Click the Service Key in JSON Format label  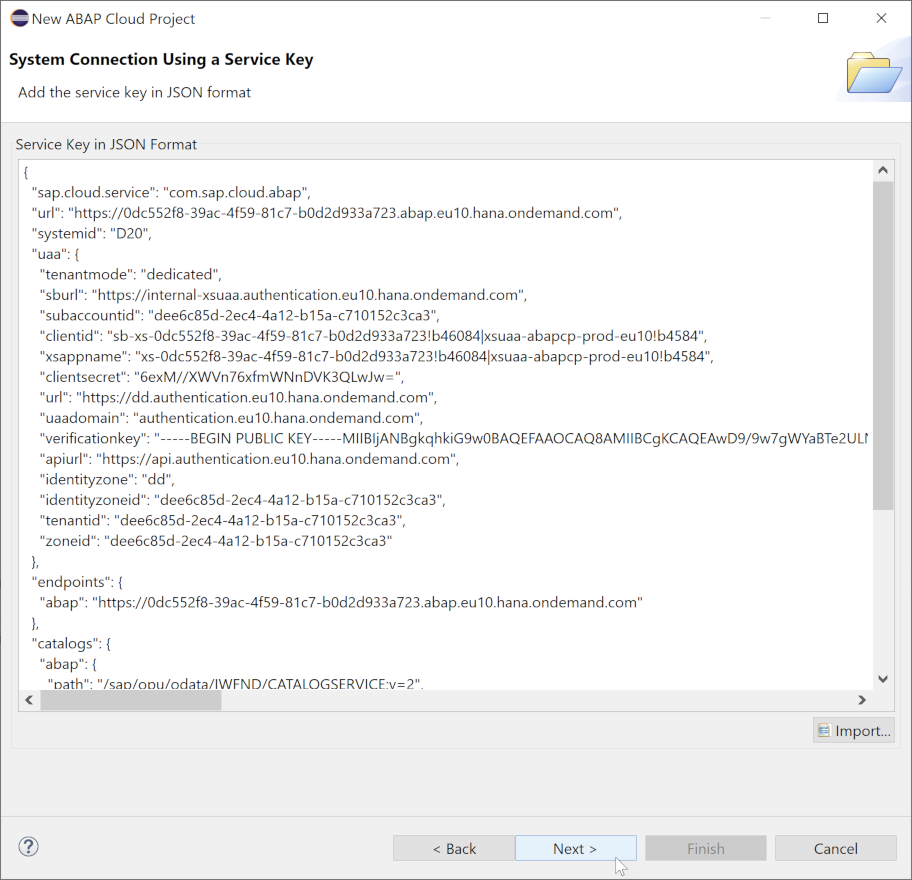click(x=106, y=144)
